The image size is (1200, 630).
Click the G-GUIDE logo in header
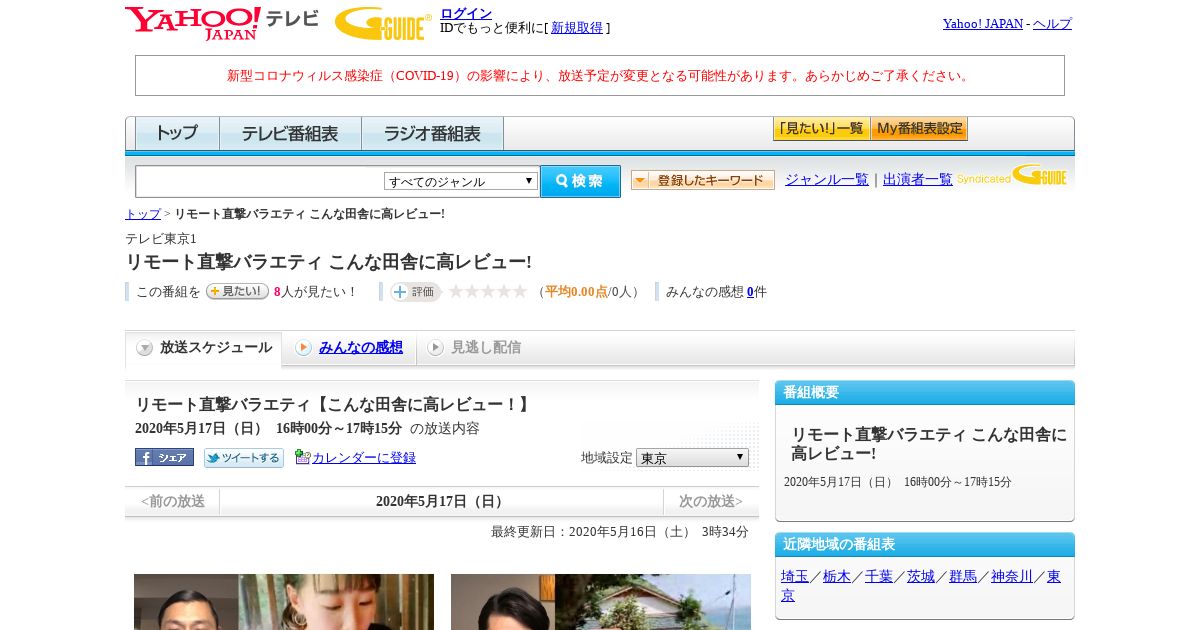pyautogui.click(x=383, y=23)
